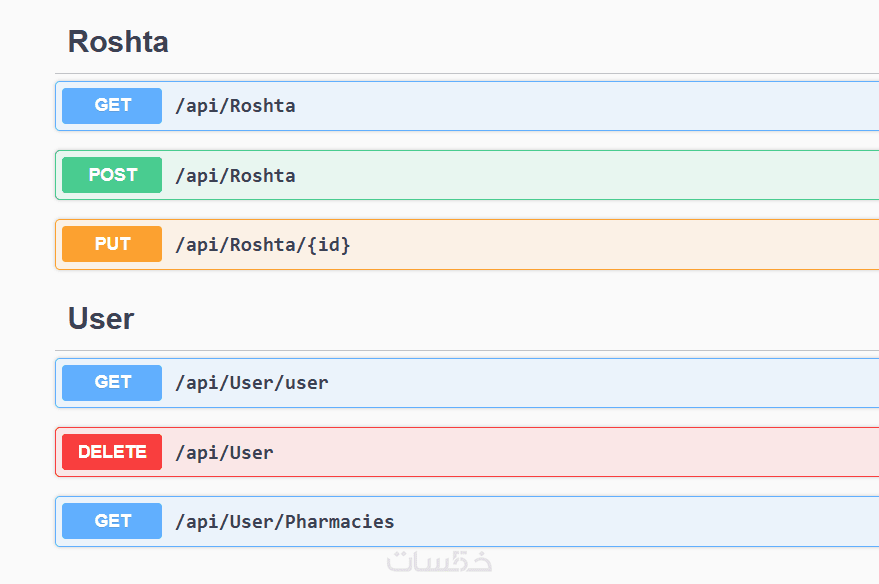Expand the blue GET Roshta operation block

coord(600,106)
